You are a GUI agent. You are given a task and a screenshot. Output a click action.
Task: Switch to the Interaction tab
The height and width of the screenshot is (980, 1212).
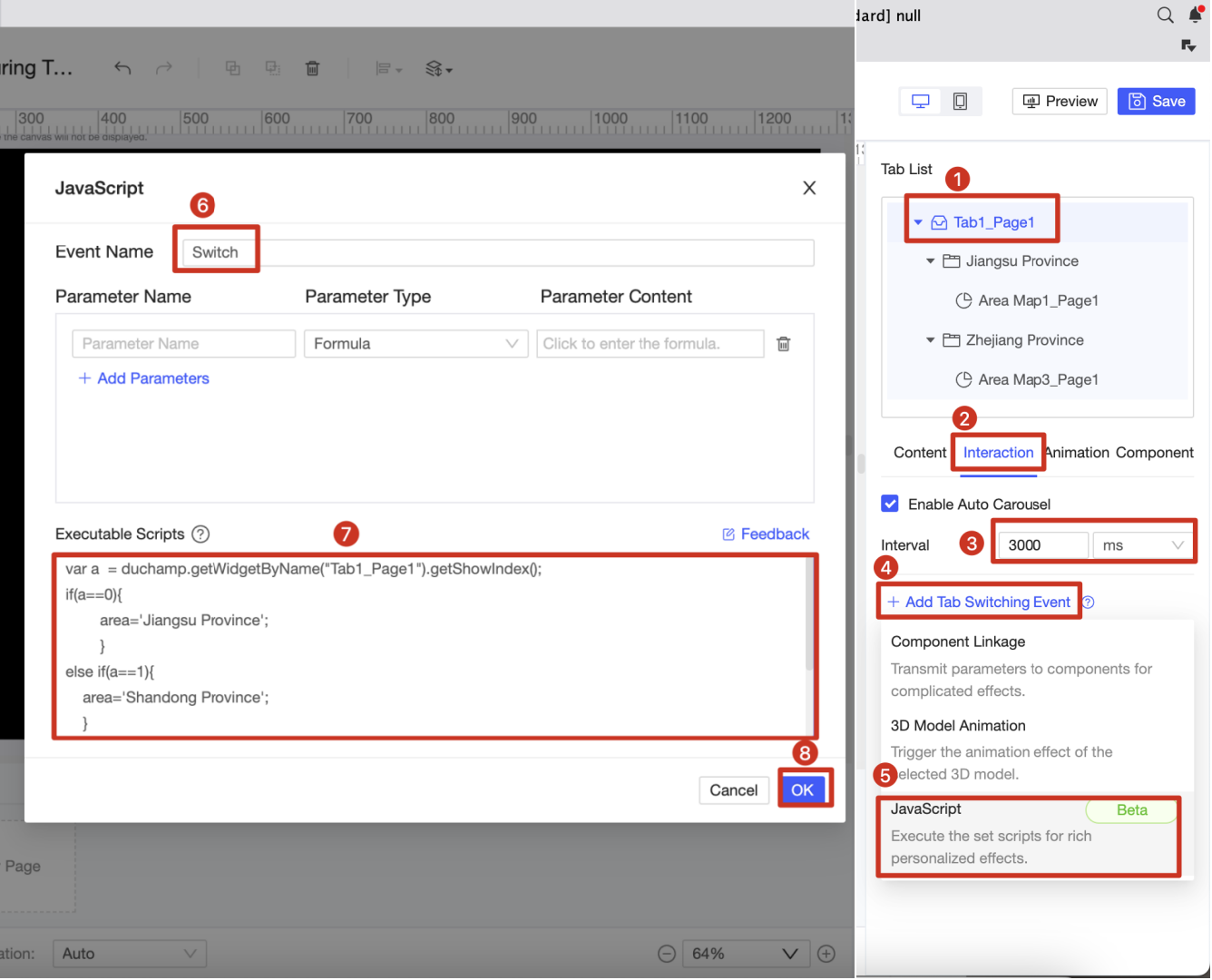pos(998,453)
